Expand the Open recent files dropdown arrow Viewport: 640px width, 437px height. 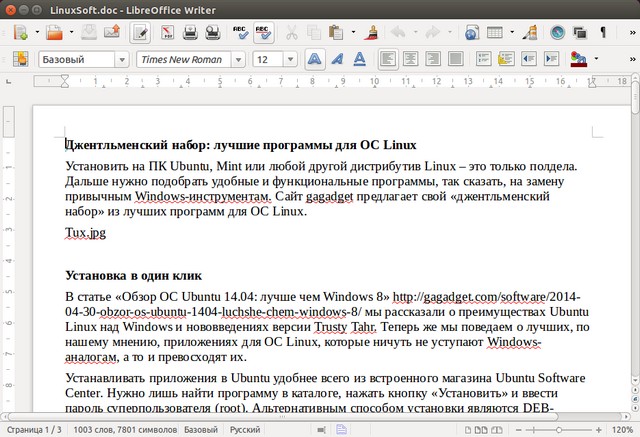[x=71, y=32]
